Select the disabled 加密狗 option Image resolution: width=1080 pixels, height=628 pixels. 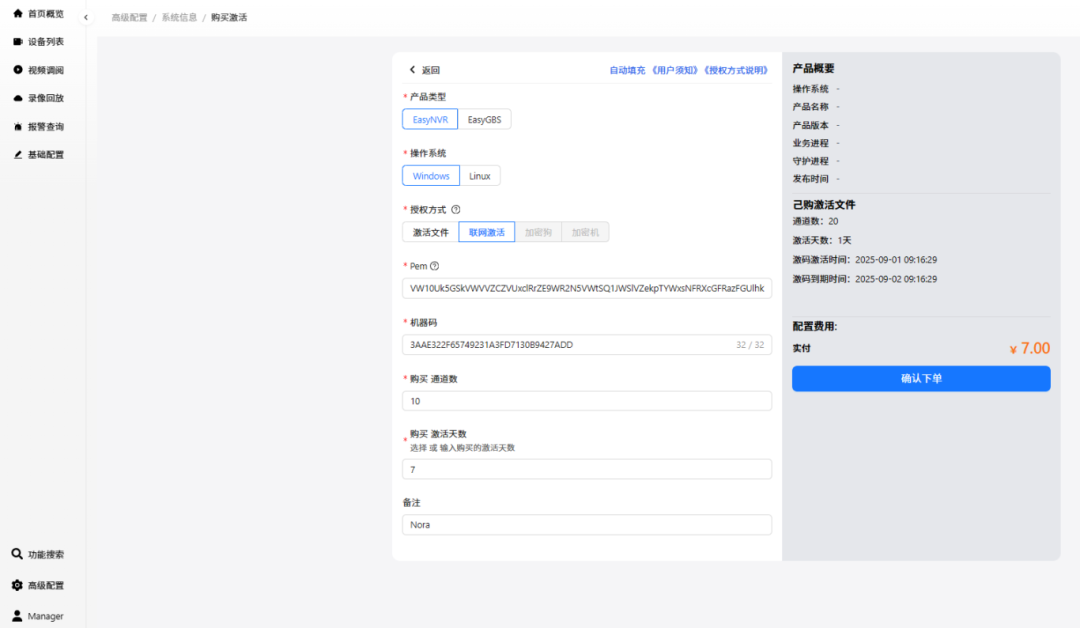point(538,232)
